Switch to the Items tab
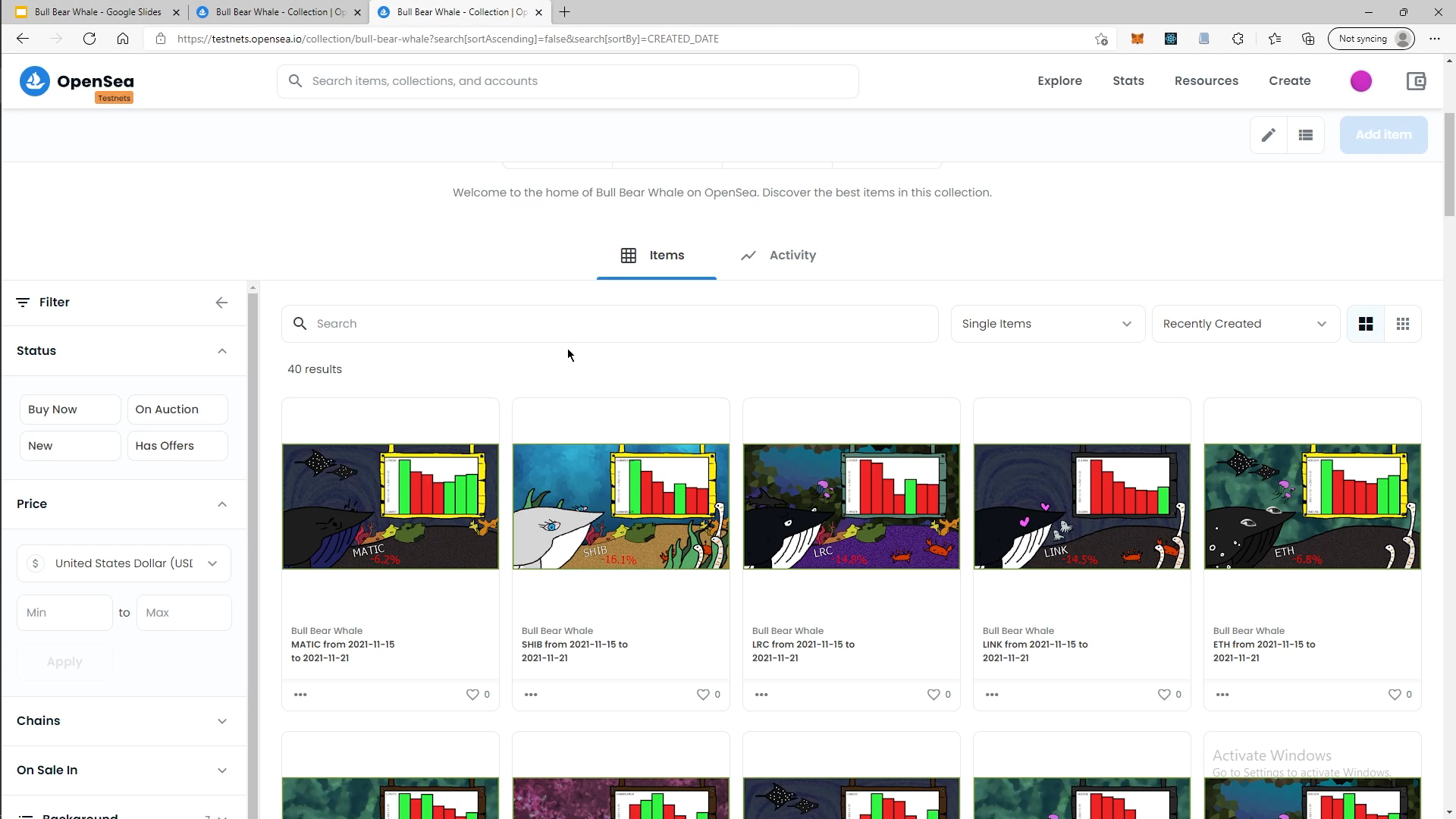The width and height of the screenshot is (1456, 819). pyautogui.click(x=656, y=256)
